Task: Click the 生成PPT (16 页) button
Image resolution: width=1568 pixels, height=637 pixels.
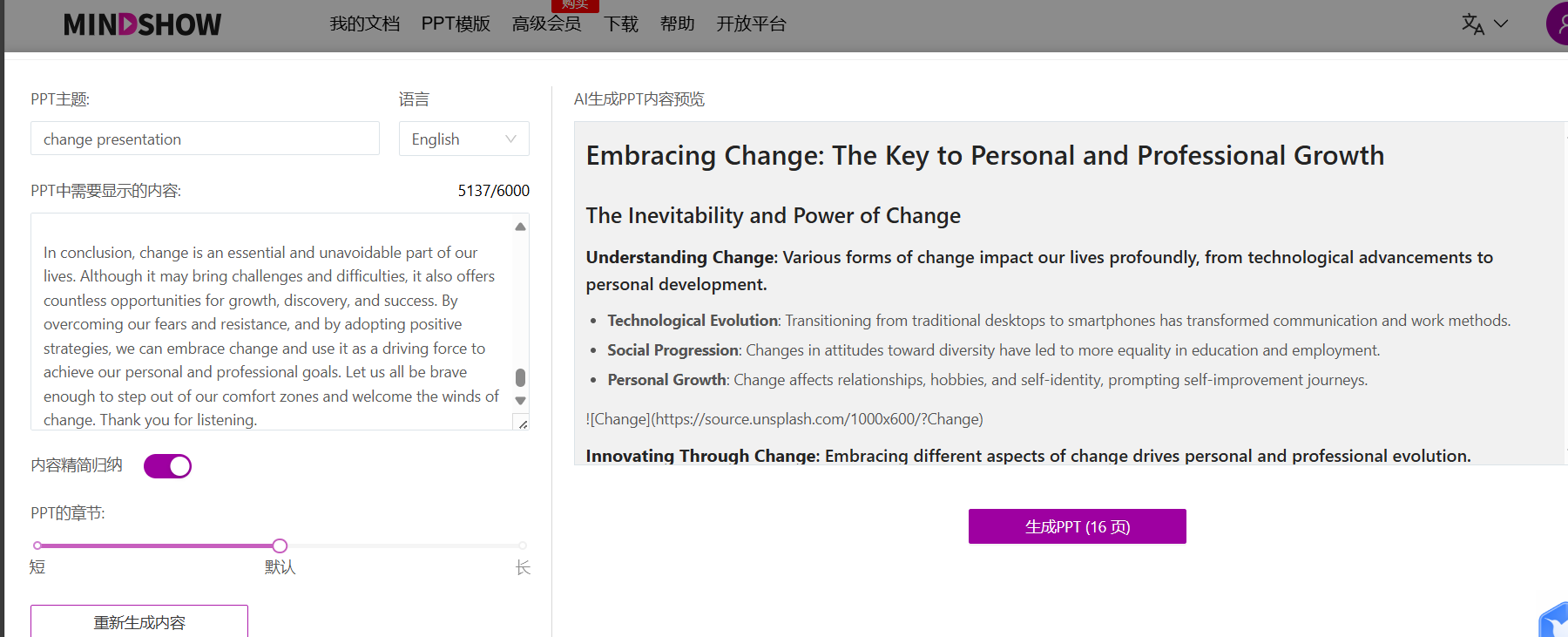Action: tap(1077, 526)
